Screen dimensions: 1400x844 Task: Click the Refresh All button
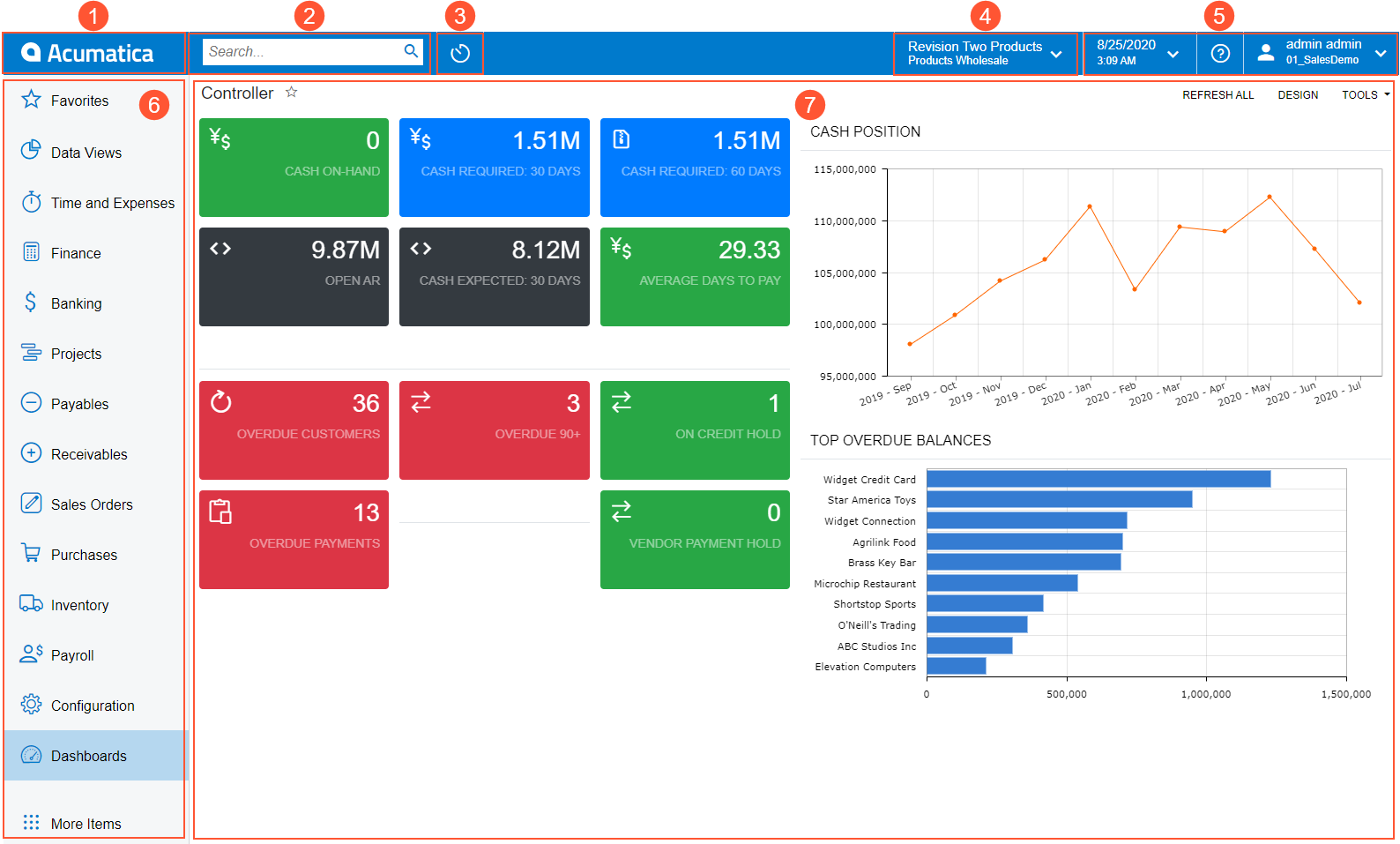tap(1218, 95)
